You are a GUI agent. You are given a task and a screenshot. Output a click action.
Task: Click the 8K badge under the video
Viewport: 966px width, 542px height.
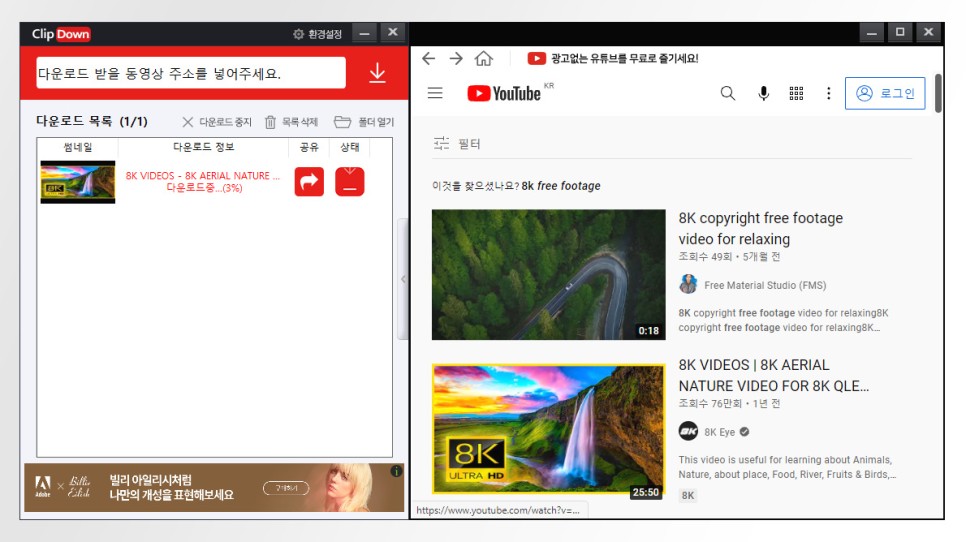[688, 495]
